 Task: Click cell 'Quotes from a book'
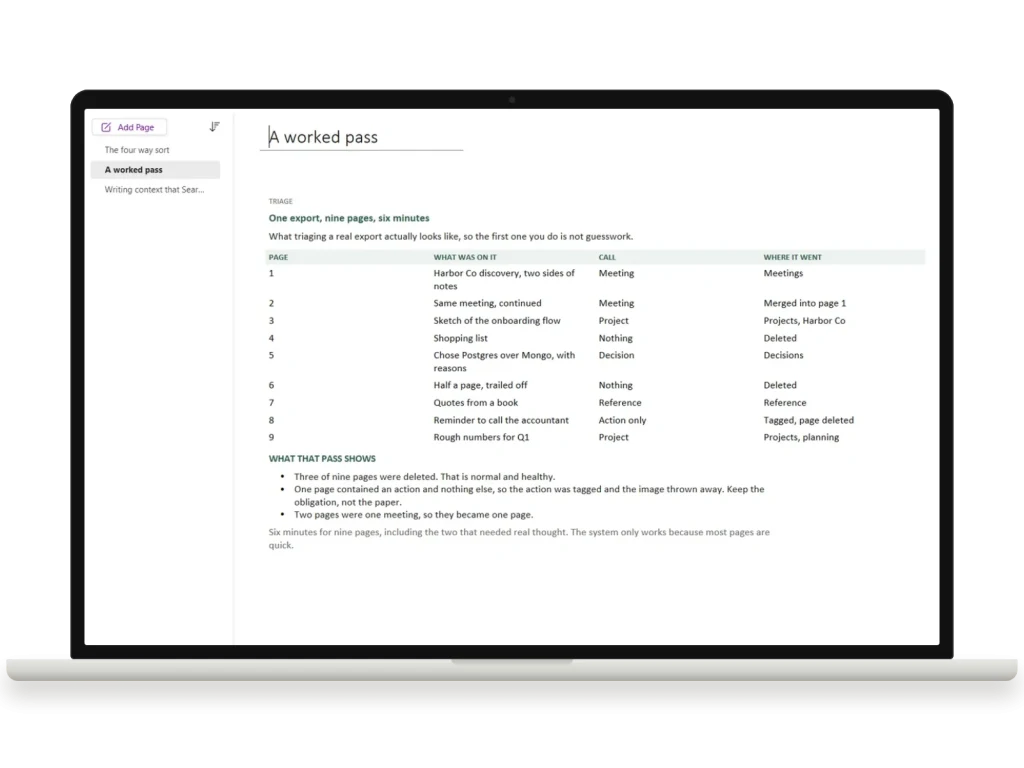tap(475, 403)
